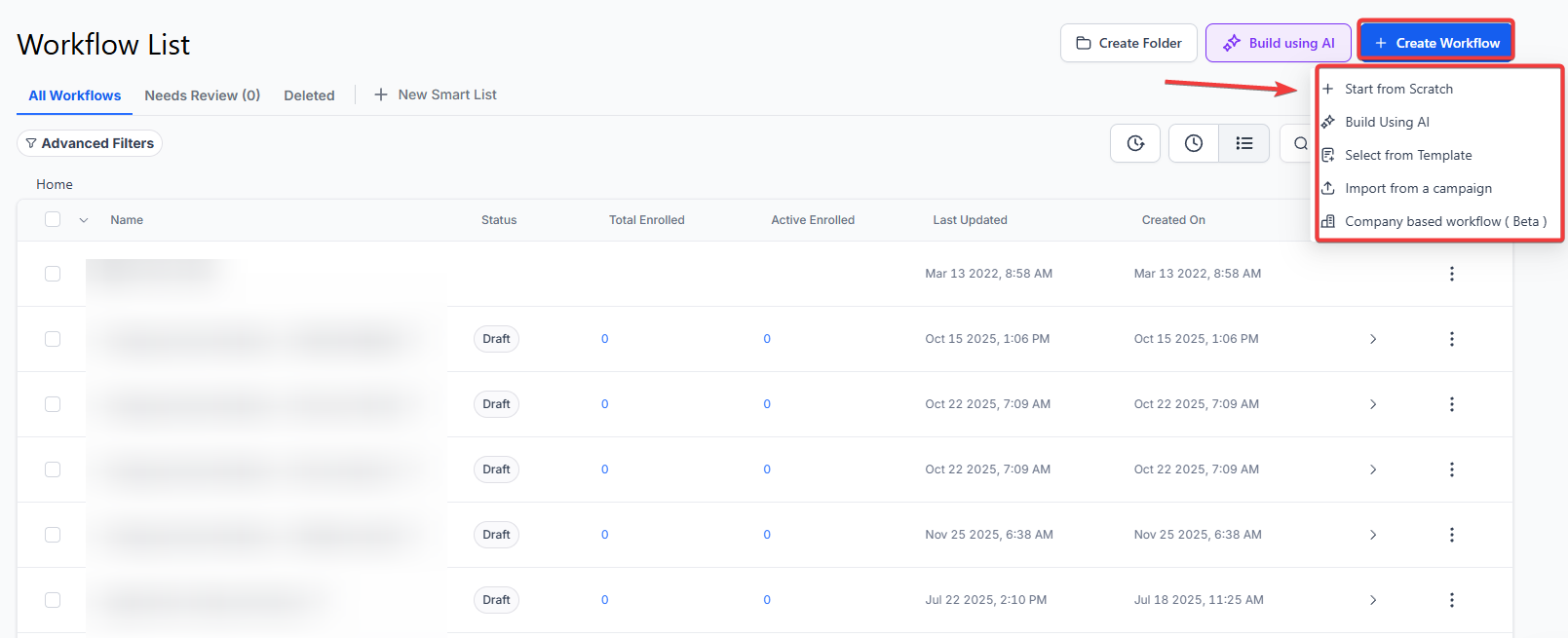Viewport: 1568px width, 638px height.
Task: Expand row chevron for Oct 15 2025 workflow
Action: click(x=1373, y=339)
